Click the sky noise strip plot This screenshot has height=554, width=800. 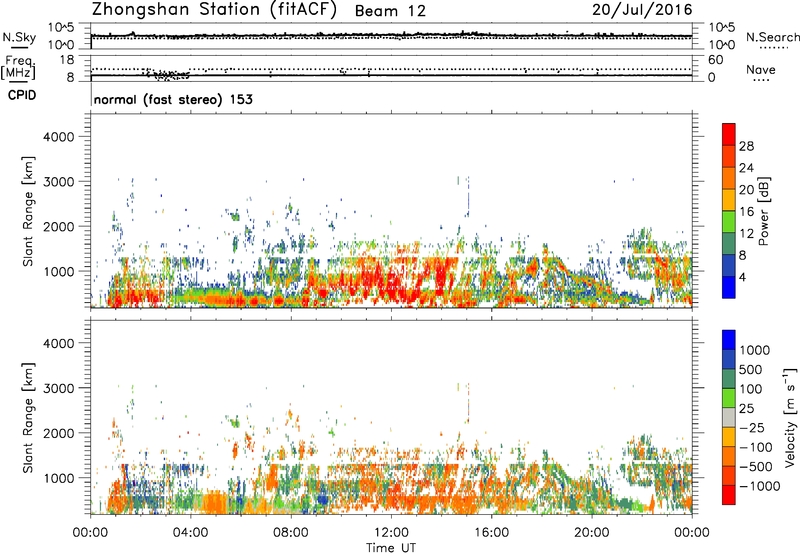(x=391, y=36)
